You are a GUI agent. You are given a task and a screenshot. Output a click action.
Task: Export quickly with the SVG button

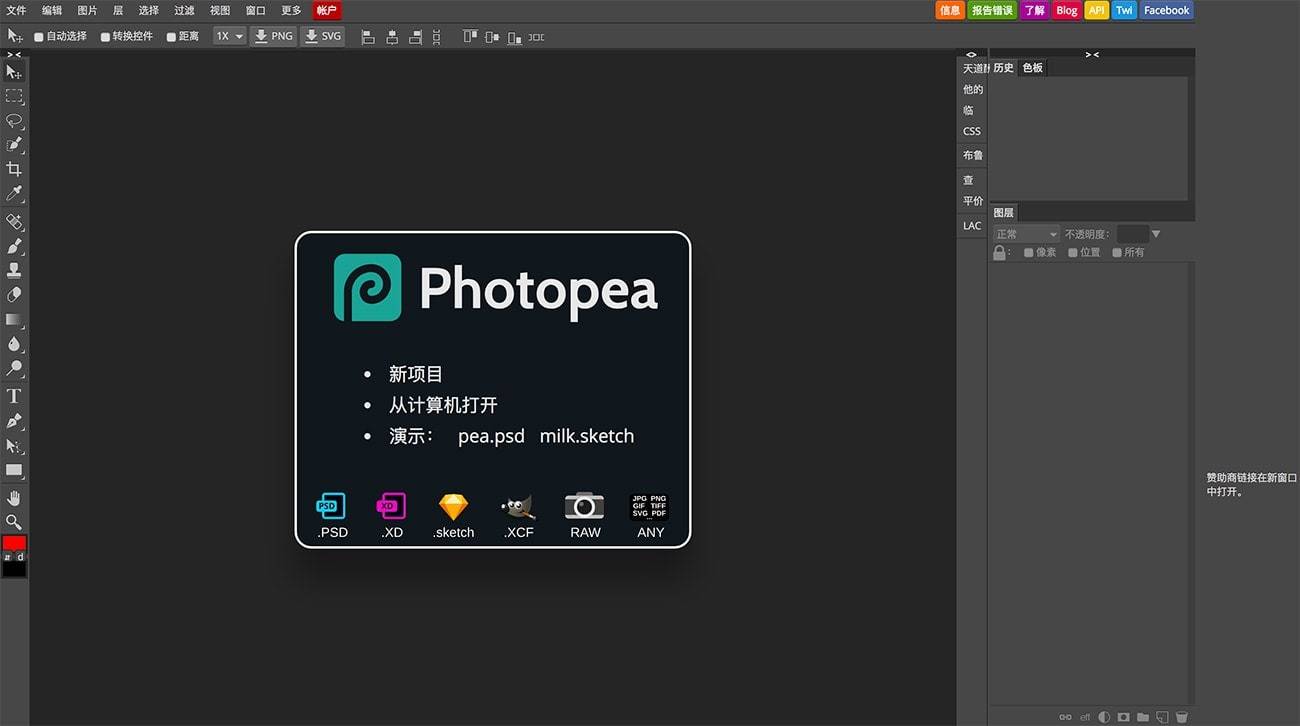coord(322,36)
